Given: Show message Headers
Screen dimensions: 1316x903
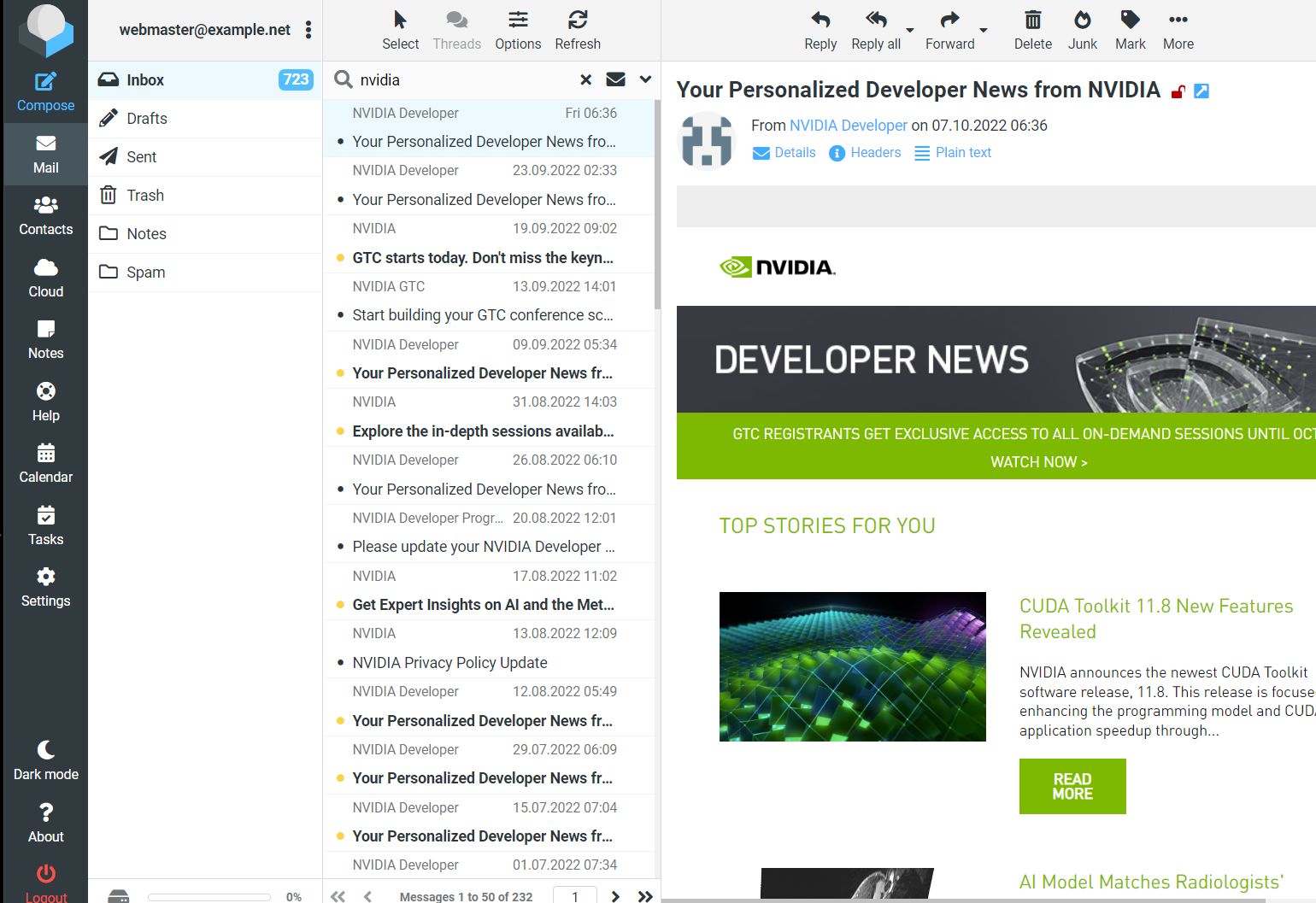Looking at the screenshot, I should coord(865,153).
